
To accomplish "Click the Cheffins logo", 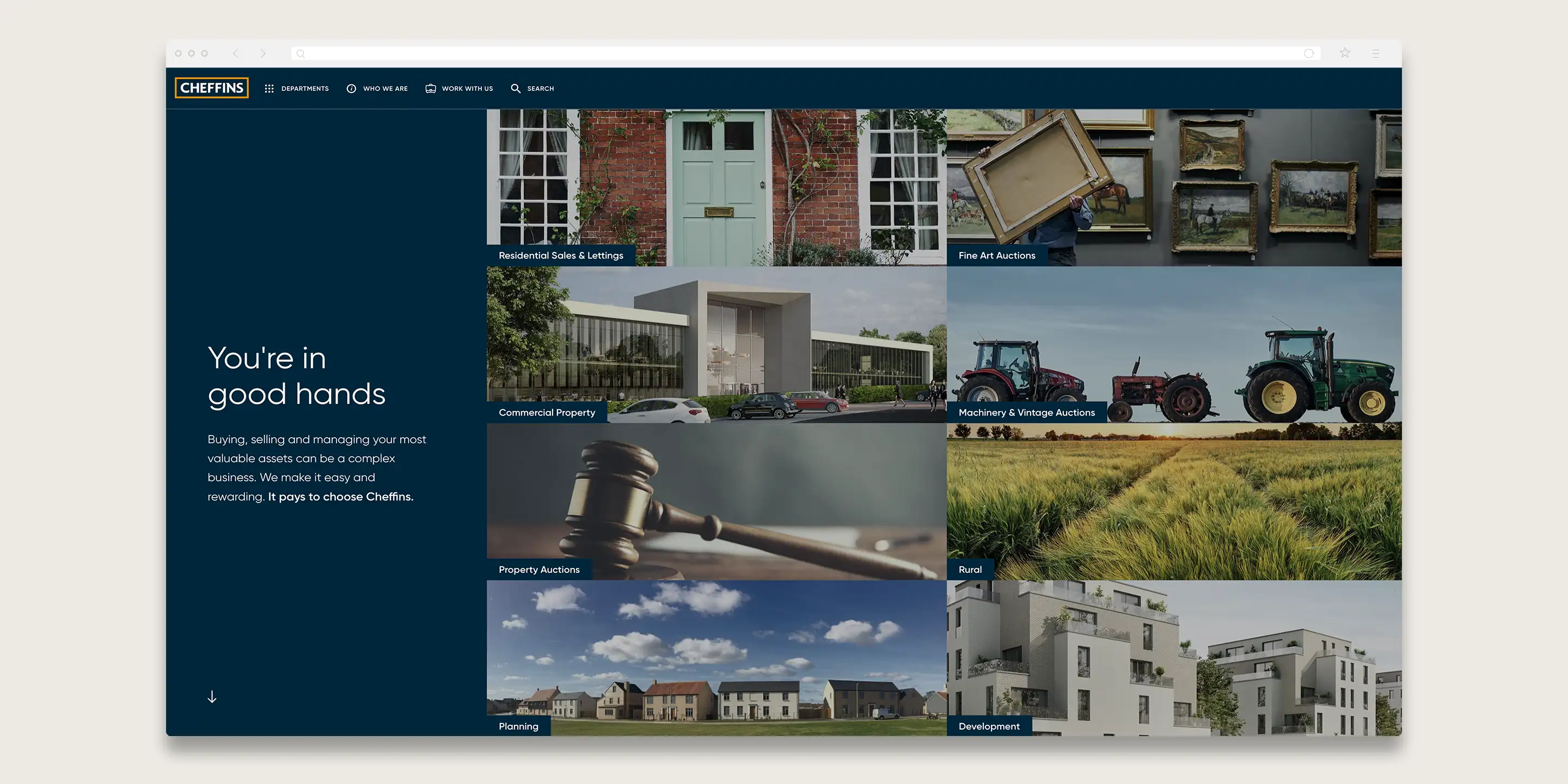I will click(x=211, y=88).
